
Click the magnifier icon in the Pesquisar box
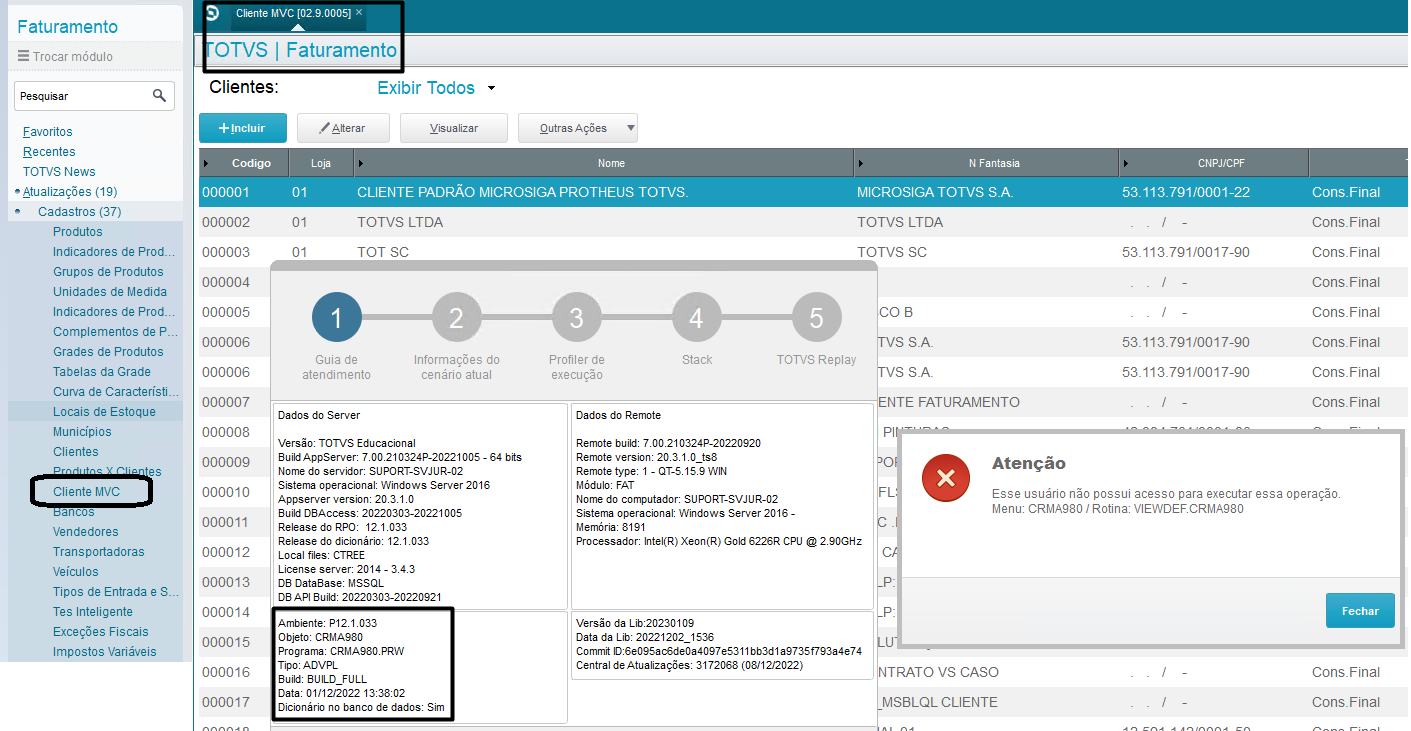(159, 96)
